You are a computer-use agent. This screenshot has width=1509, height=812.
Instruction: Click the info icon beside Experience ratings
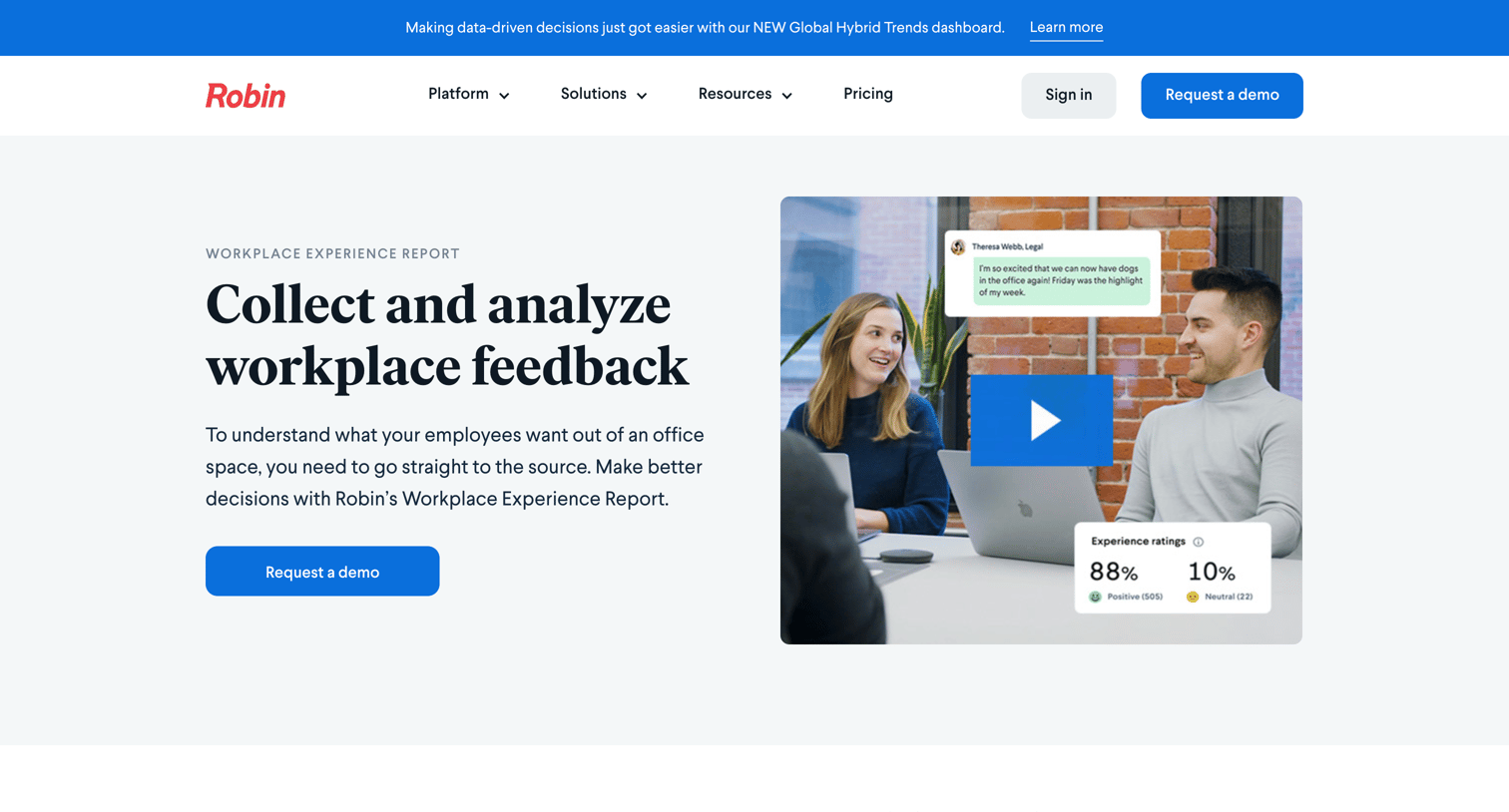(1199, 542)
